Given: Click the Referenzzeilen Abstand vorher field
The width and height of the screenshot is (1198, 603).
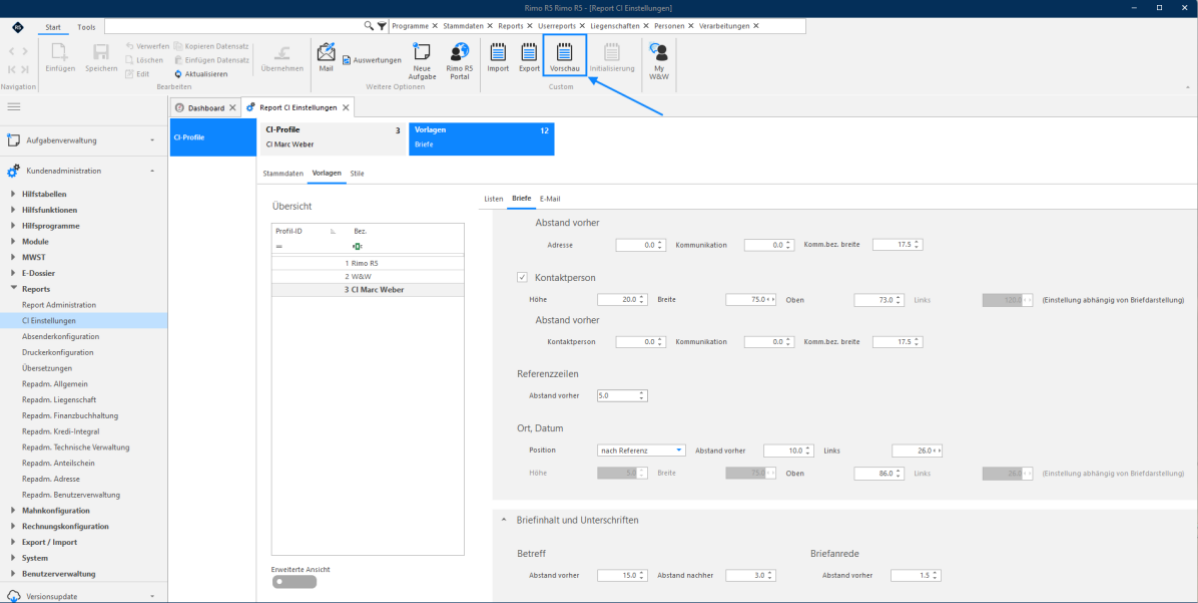Looking at the screenshot, I should point(622,396).
